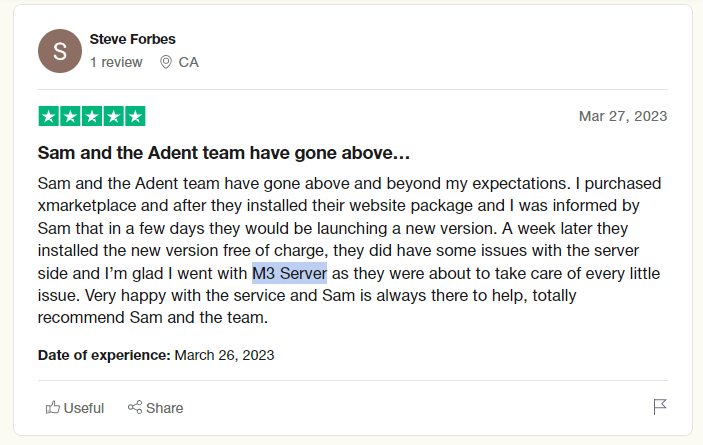Mark review as Useful

(x=74, y=408)
